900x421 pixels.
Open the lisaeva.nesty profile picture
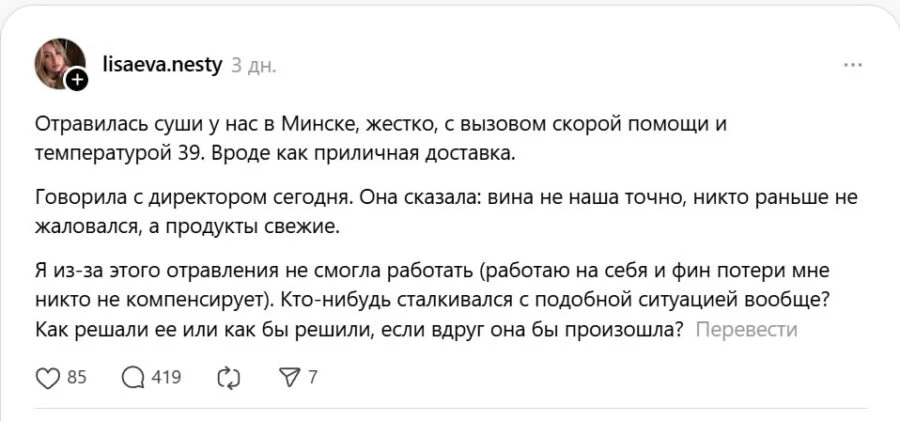point(58,63)
